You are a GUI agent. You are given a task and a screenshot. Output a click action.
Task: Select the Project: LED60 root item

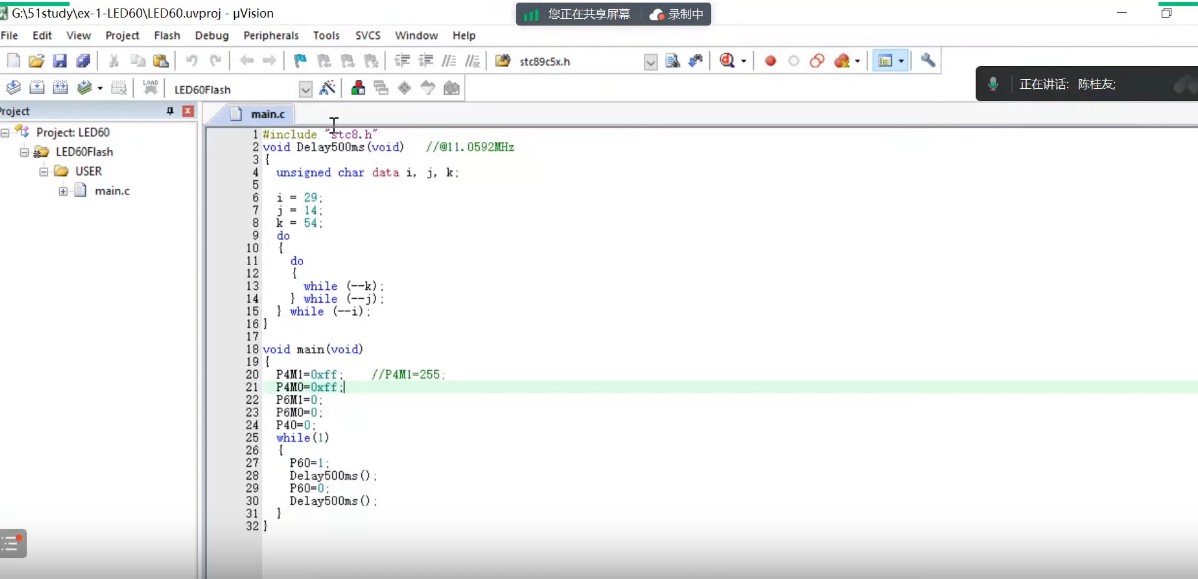tap(72, 132)
